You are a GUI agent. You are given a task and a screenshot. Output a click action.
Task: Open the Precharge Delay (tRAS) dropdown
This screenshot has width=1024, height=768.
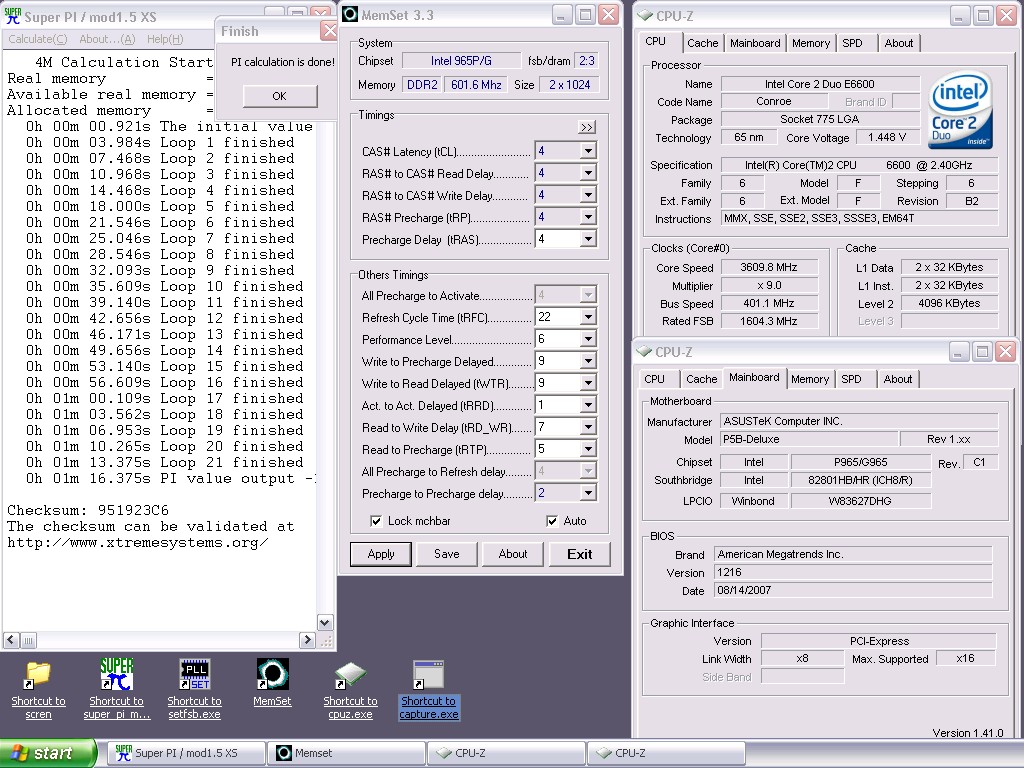588,239
